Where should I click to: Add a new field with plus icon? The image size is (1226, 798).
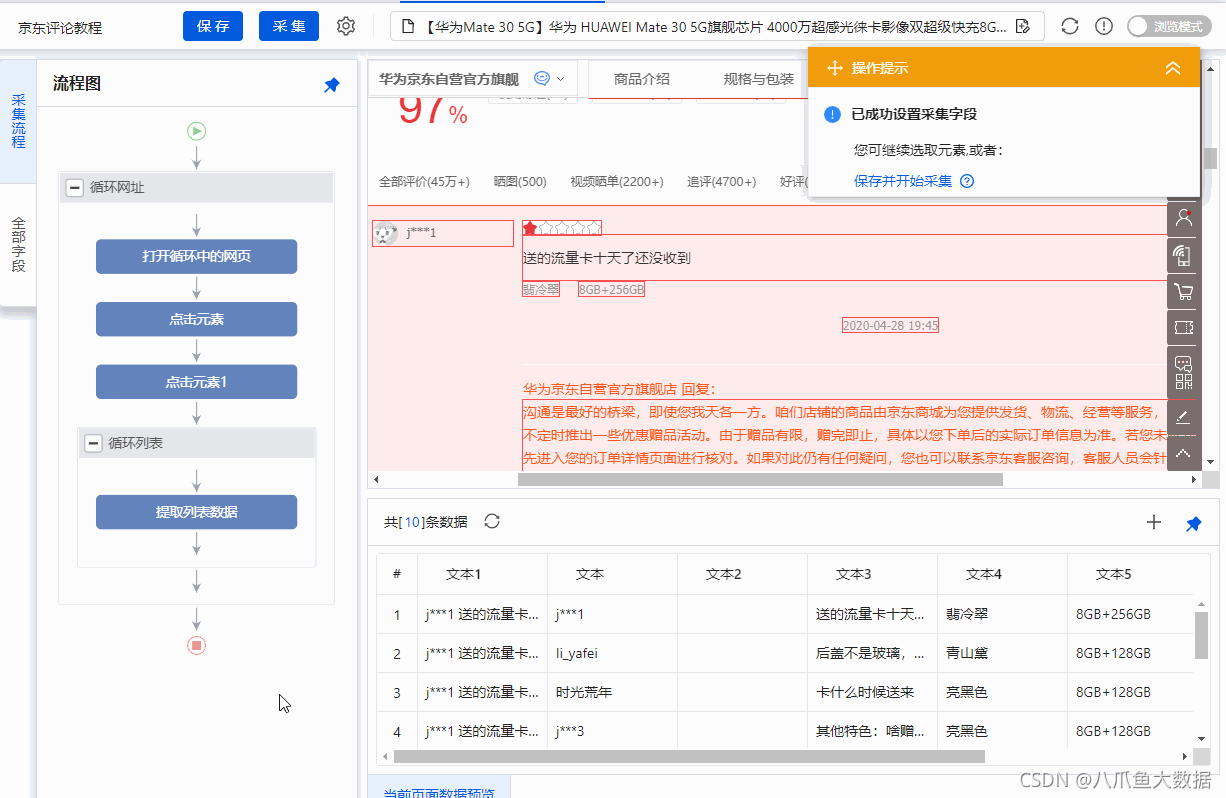click(1154, 522)
